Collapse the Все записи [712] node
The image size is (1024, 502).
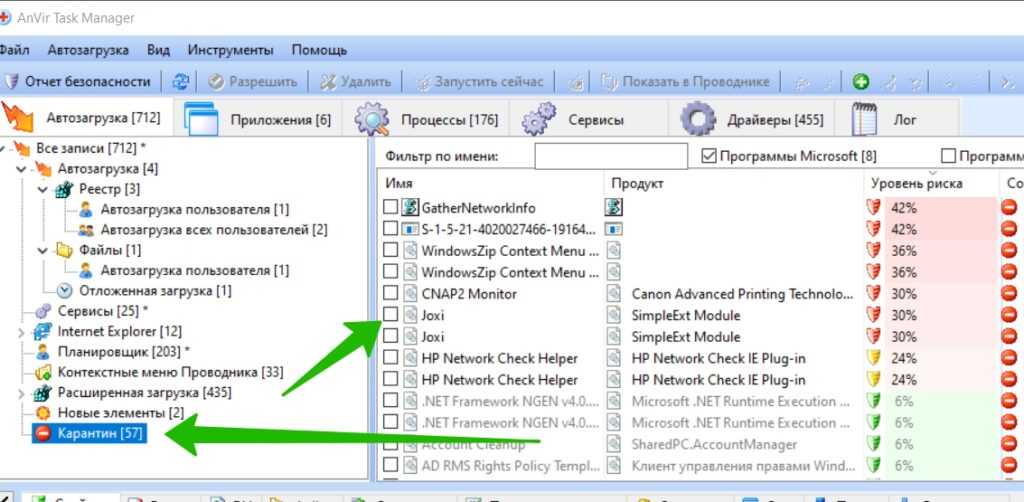(3, 149)
